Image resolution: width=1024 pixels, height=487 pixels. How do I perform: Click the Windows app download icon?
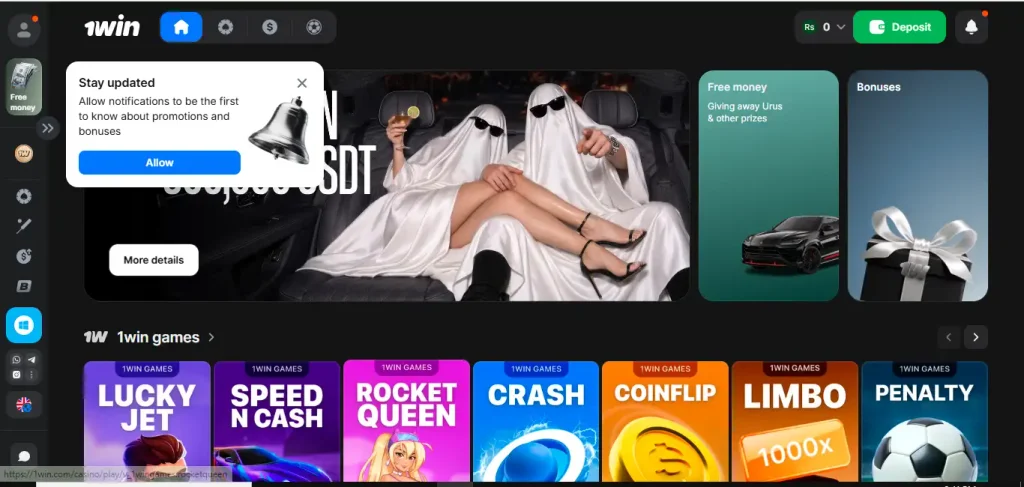pyautogui.click(x=24, y=325)
